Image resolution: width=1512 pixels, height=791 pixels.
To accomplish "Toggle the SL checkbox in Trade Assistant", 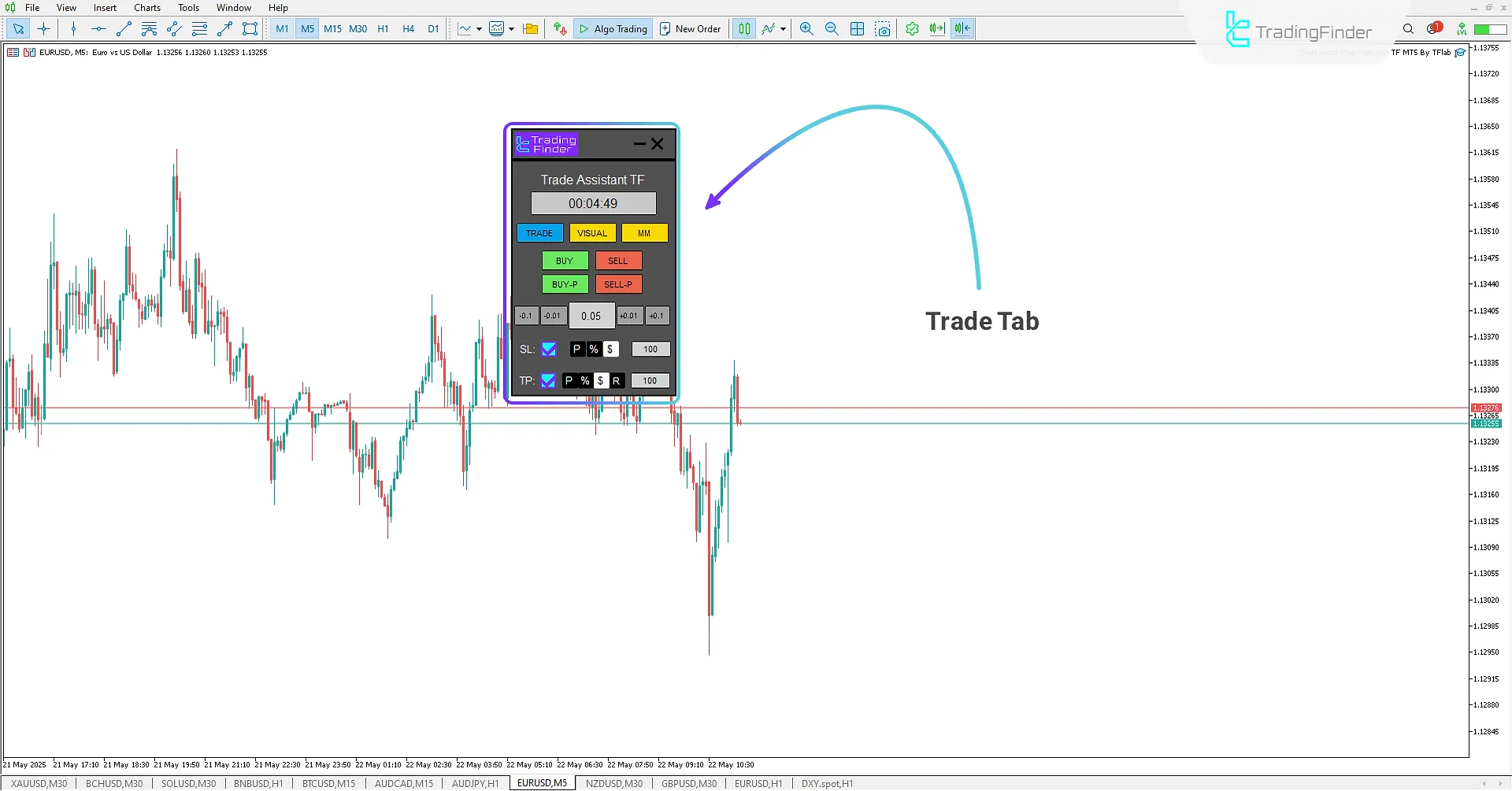I will point(549,349).
